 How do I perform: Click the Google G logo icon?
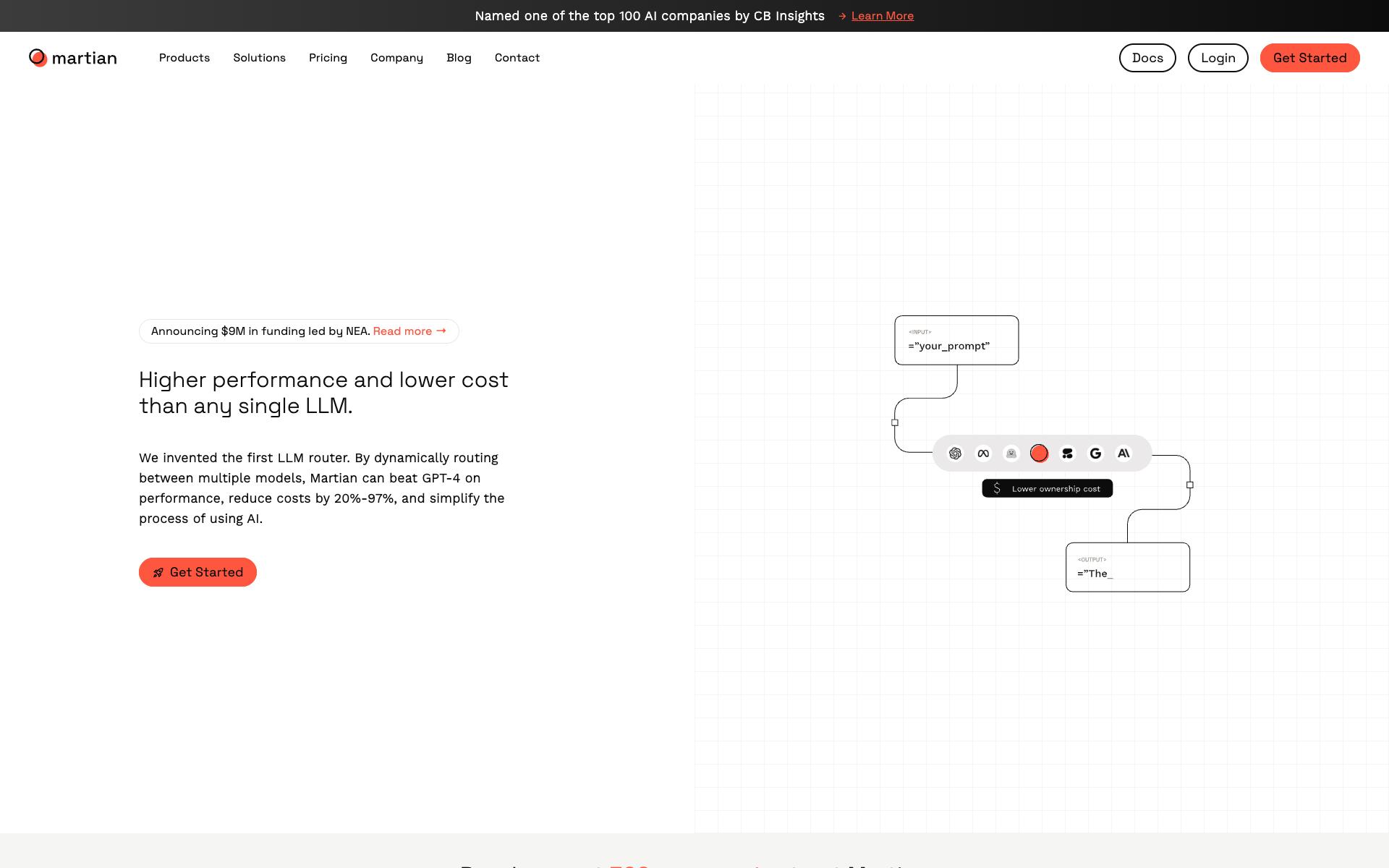(1095, 454)
